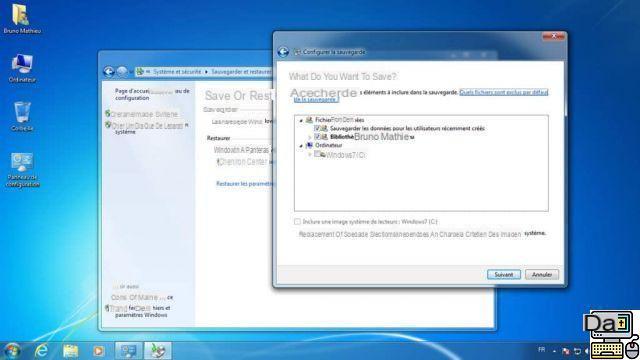
Task: Click the users icon next to Fichiers de données
Action: coord(309,120)
